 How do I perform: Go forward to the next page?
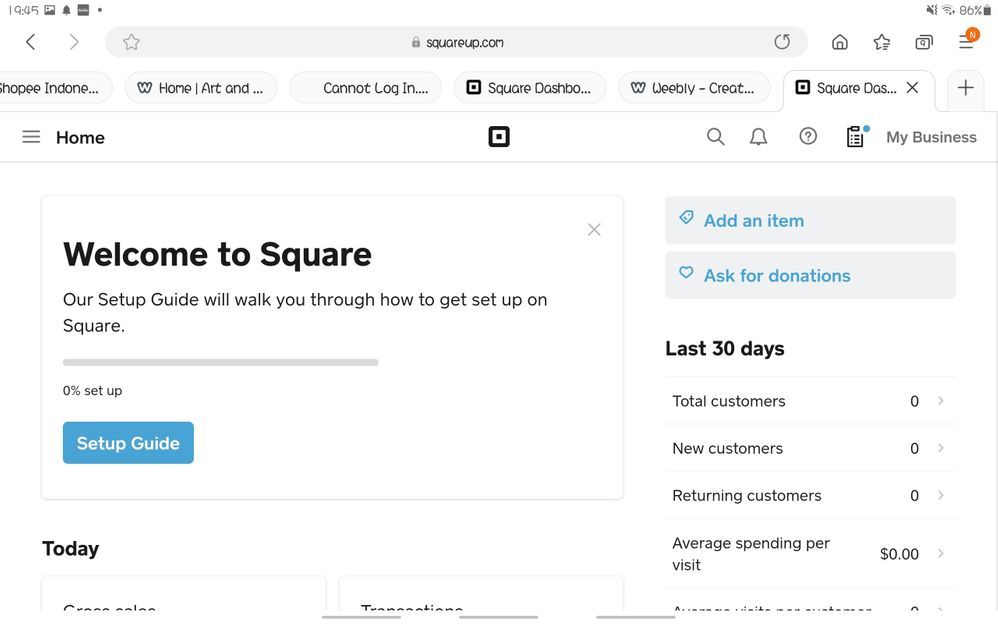click(x=74, y=42)
